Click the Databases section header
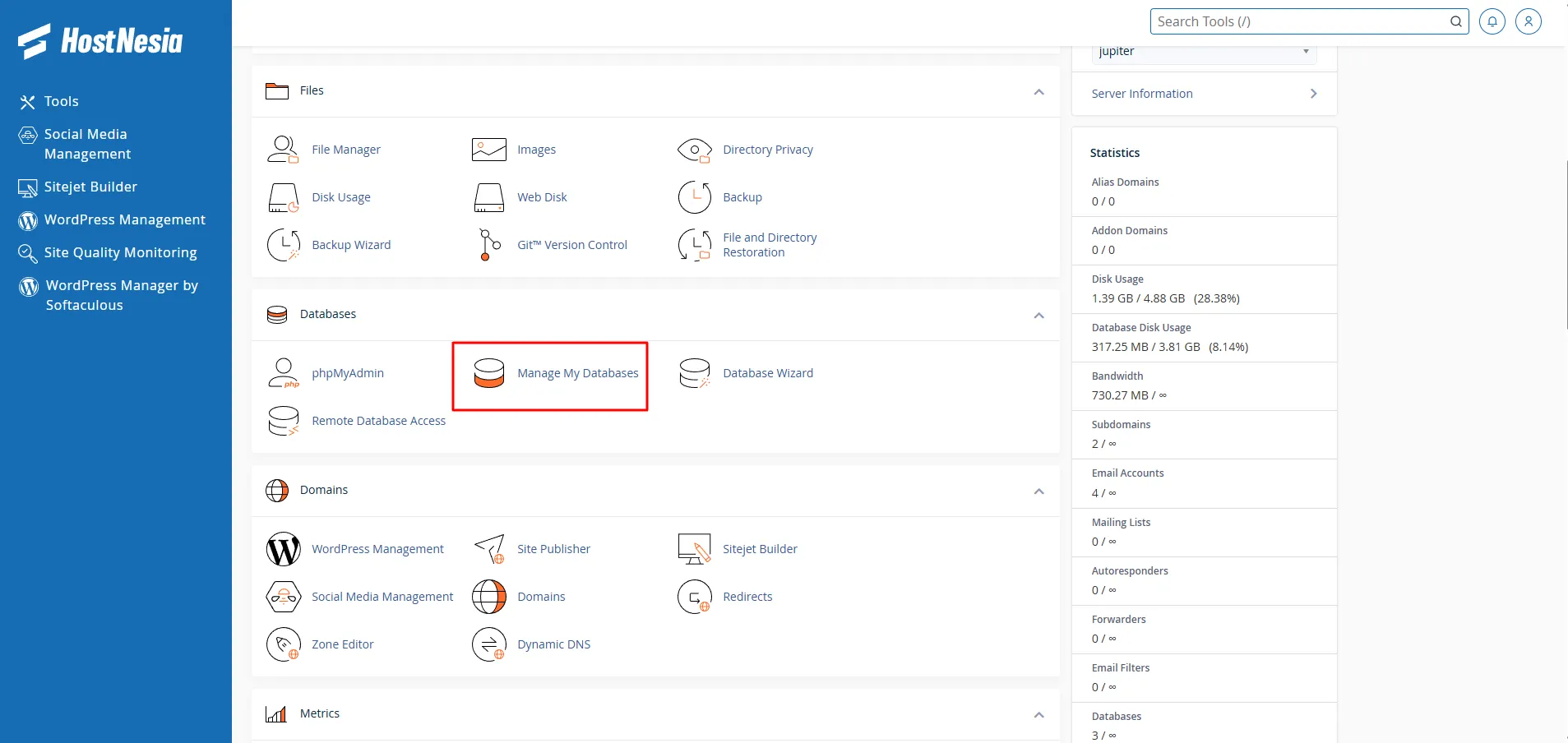 (x=655, y=315)
